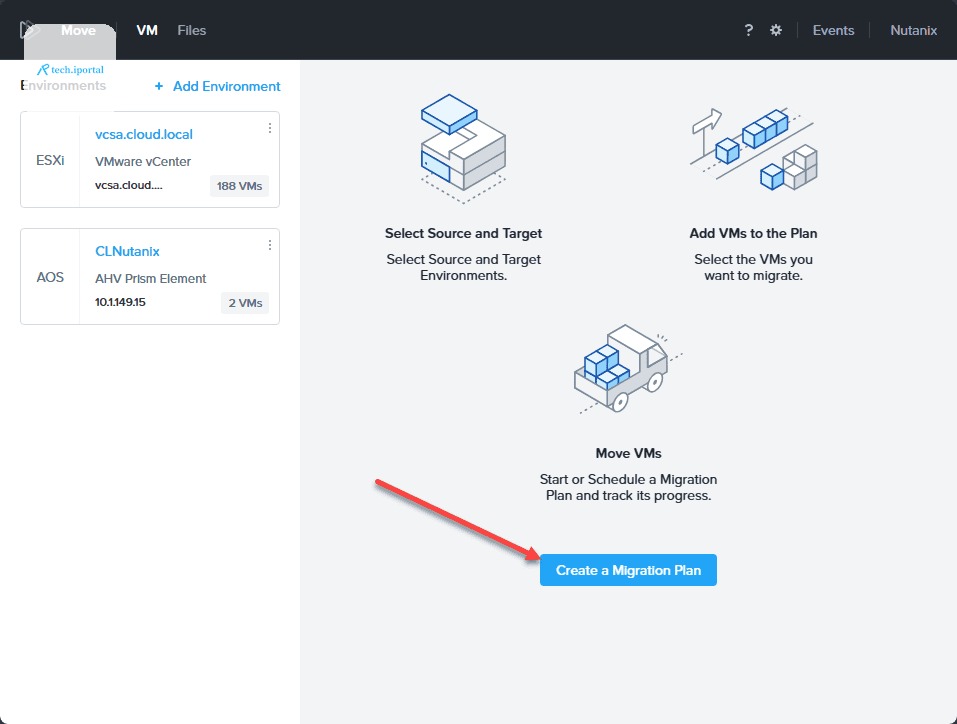Image resolution: width=957 pixels, height=724 pixels.
Task: Open kebab menu for CLNutanix environment
Action: click(x=270, y=245)
